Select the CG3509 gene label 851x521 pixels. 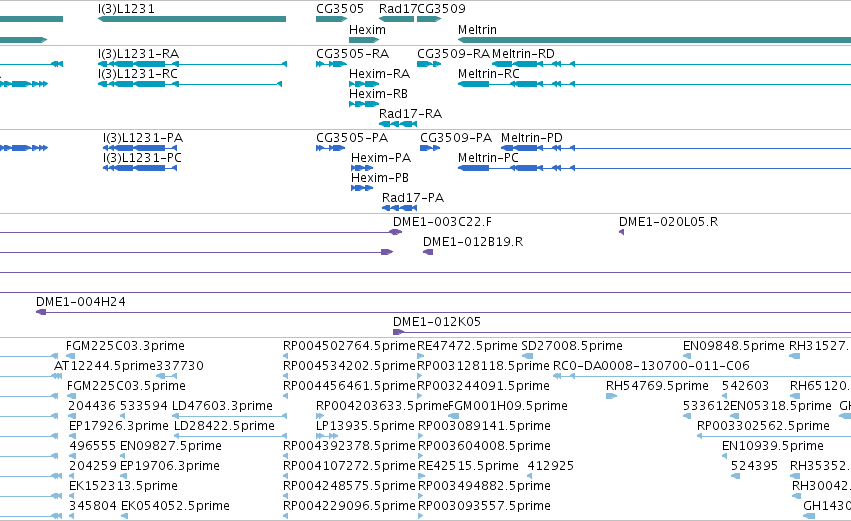tap(441, 9)
